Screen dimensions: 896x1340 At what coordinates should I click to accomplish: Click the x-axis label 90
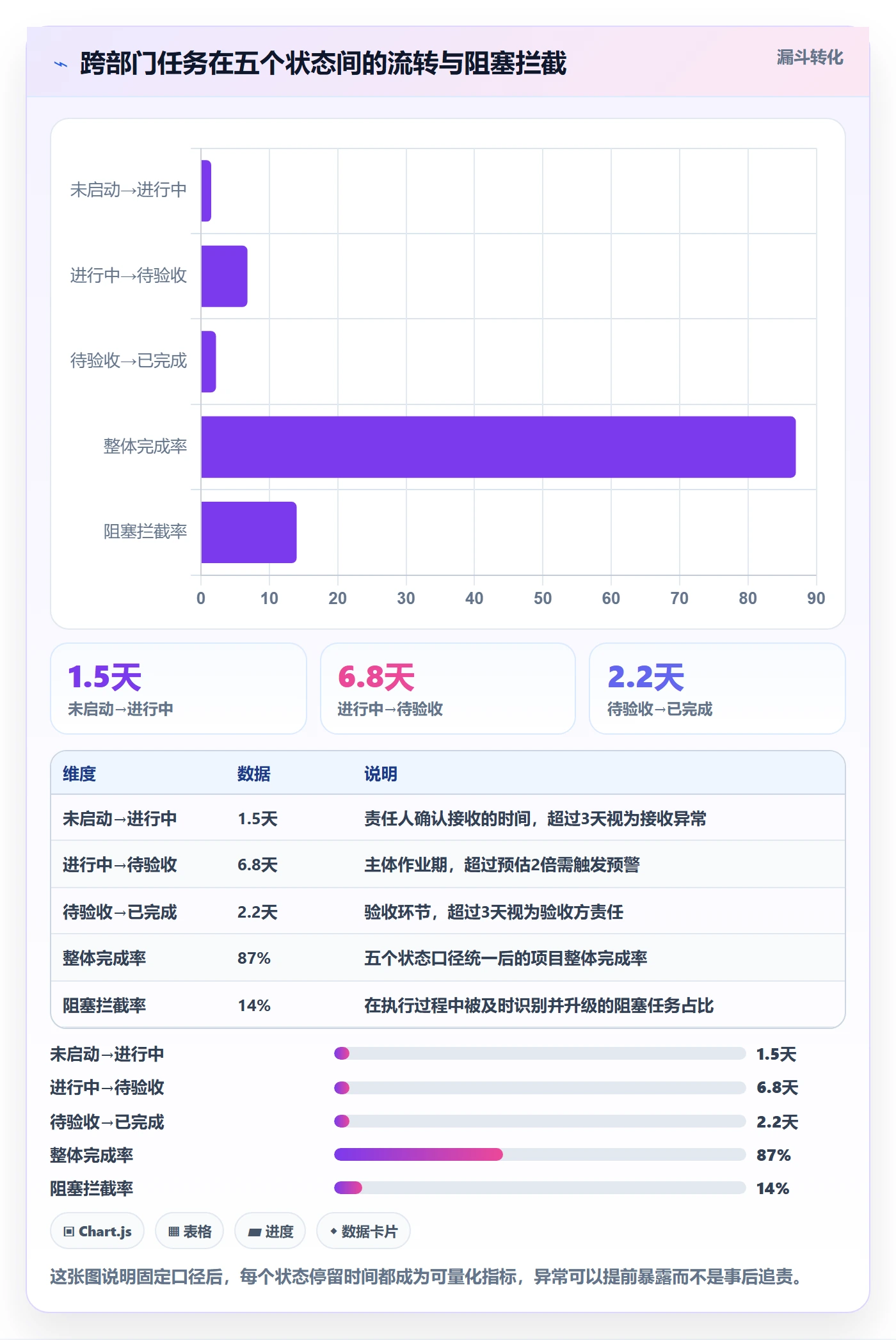coord(816,598)
